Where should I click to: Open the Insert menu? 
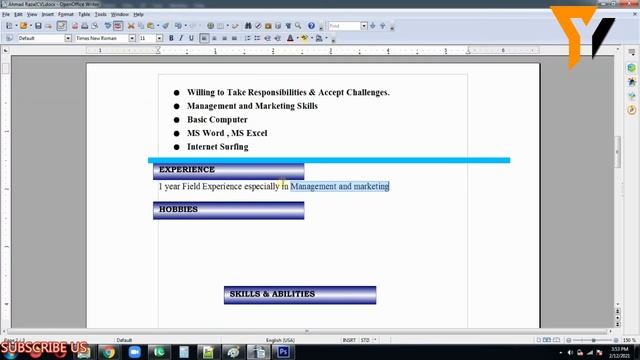(47, 14)
